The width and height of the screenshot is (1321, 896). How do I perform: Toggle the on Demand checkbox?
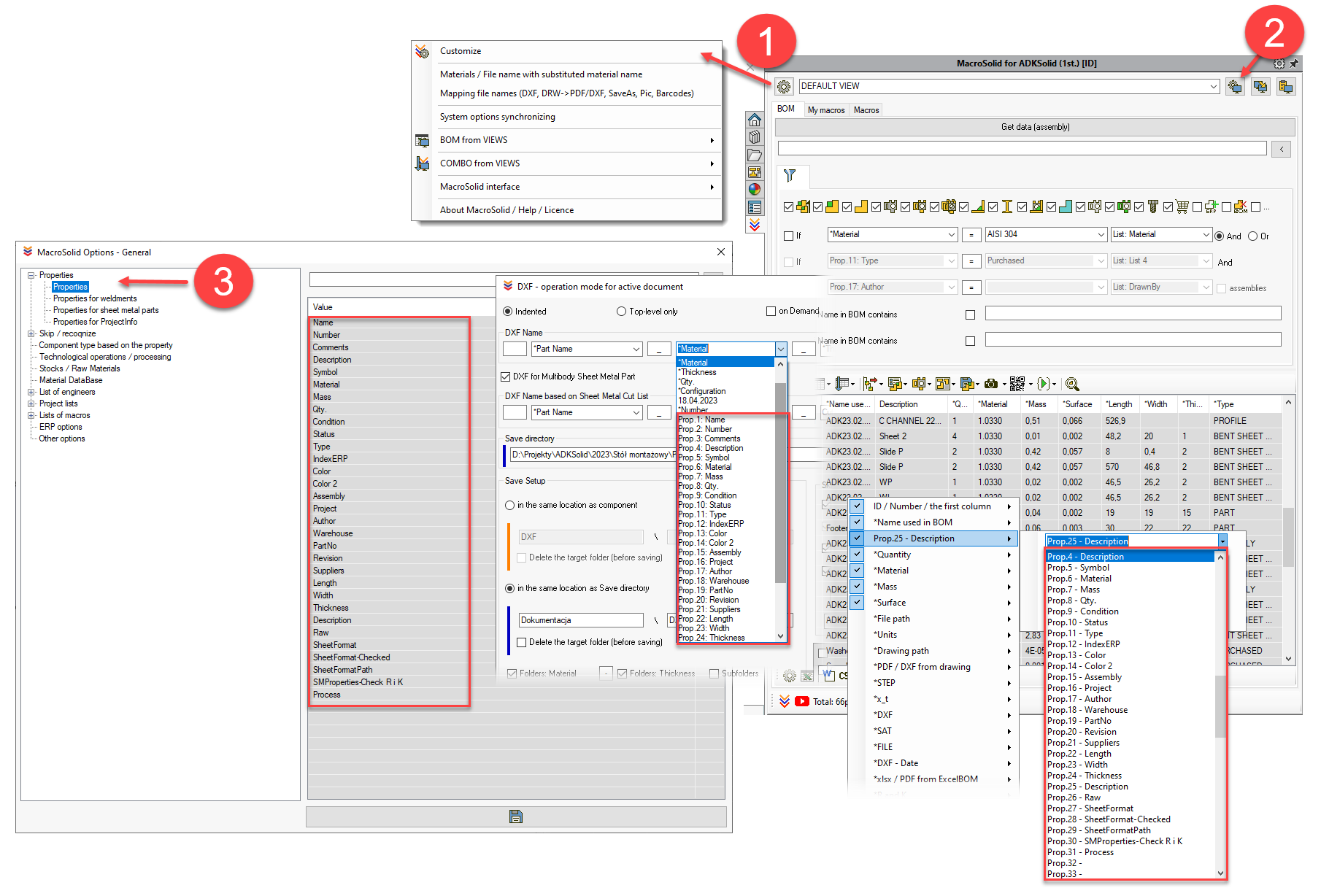[771, 311]
